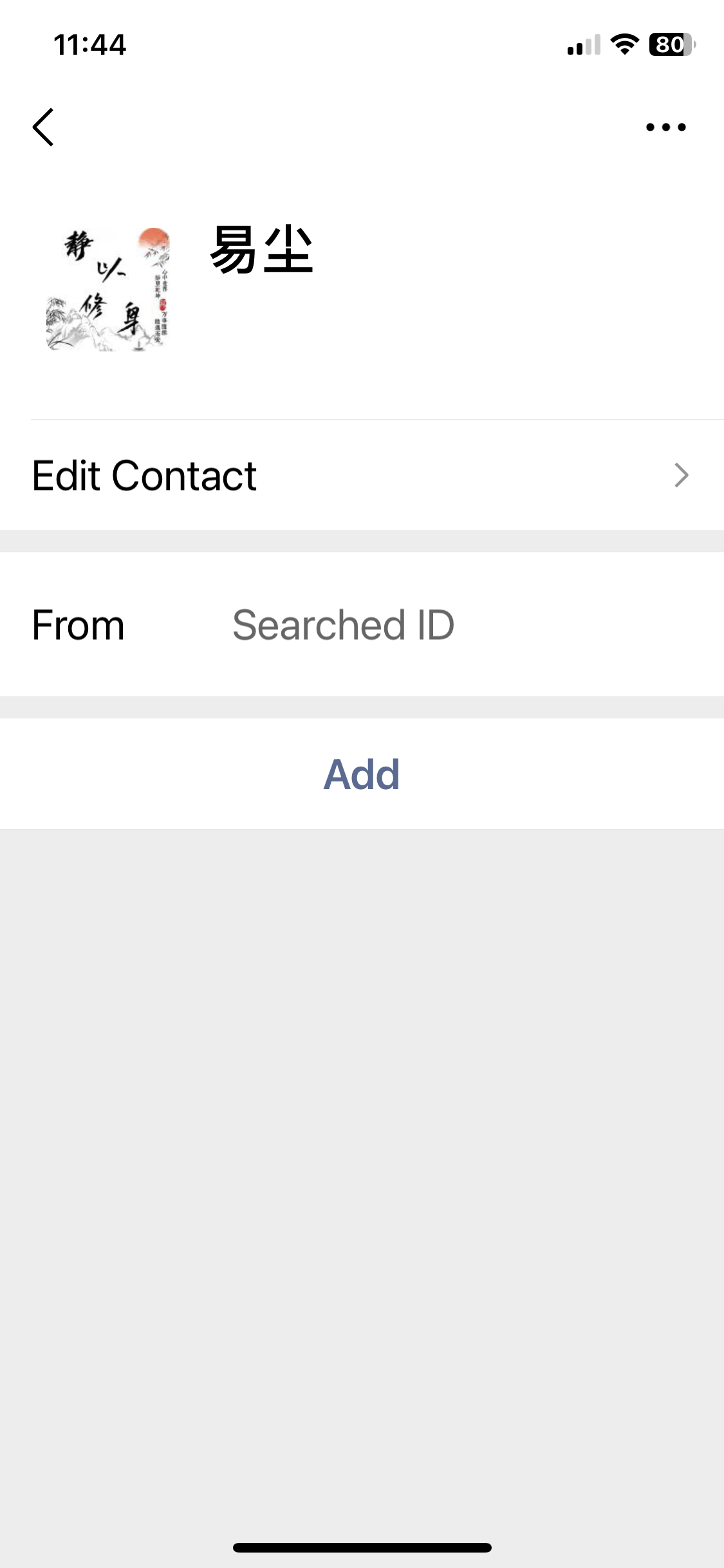The height and width of the screenshot is (1568, 724).
Task: Select the From label
Action: coord(78,625)
